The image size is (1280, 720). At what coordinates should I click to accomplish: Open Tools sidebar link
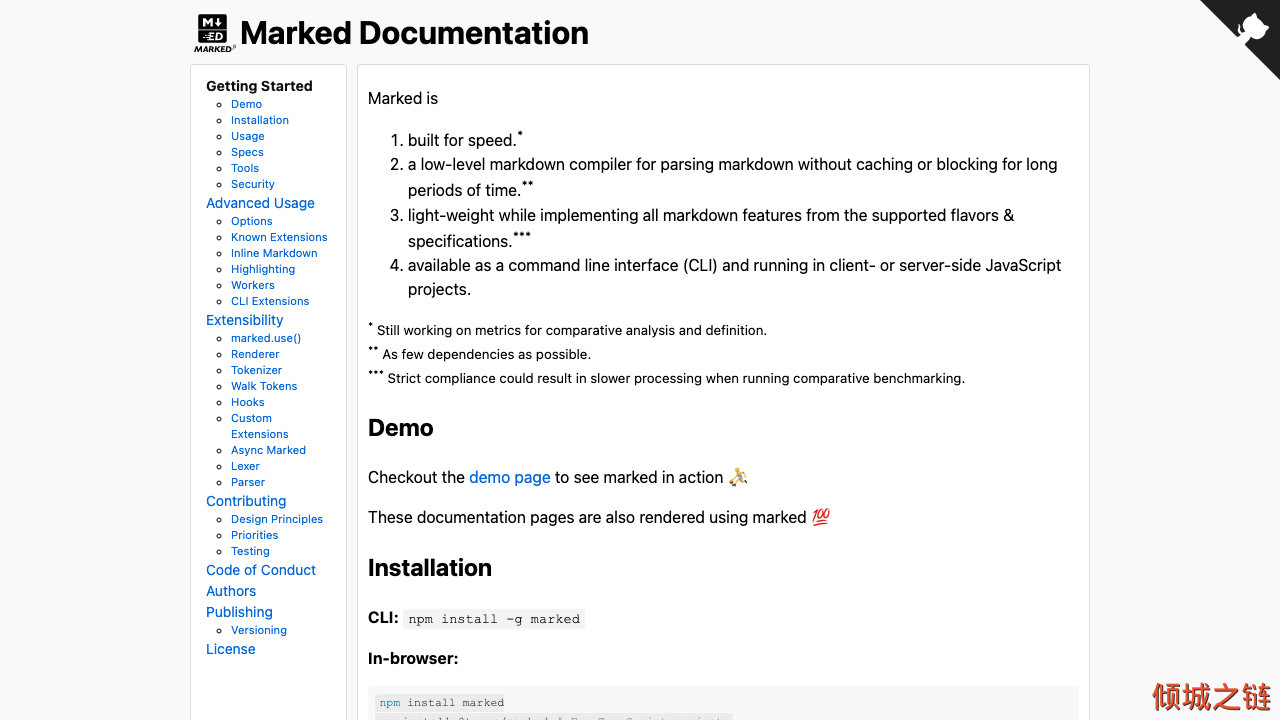[x=245, y=168]
